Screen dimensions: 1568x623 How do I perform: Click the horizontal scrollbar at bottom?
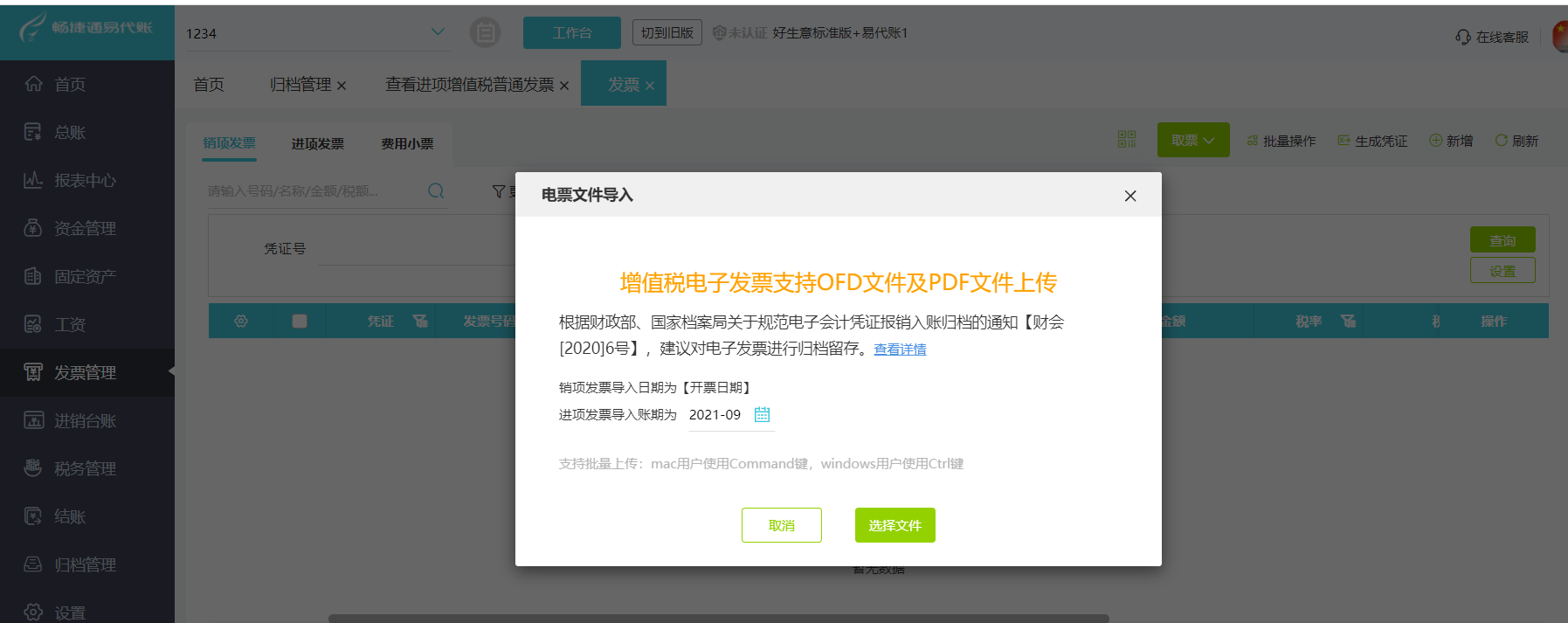(x=718, y=619)
